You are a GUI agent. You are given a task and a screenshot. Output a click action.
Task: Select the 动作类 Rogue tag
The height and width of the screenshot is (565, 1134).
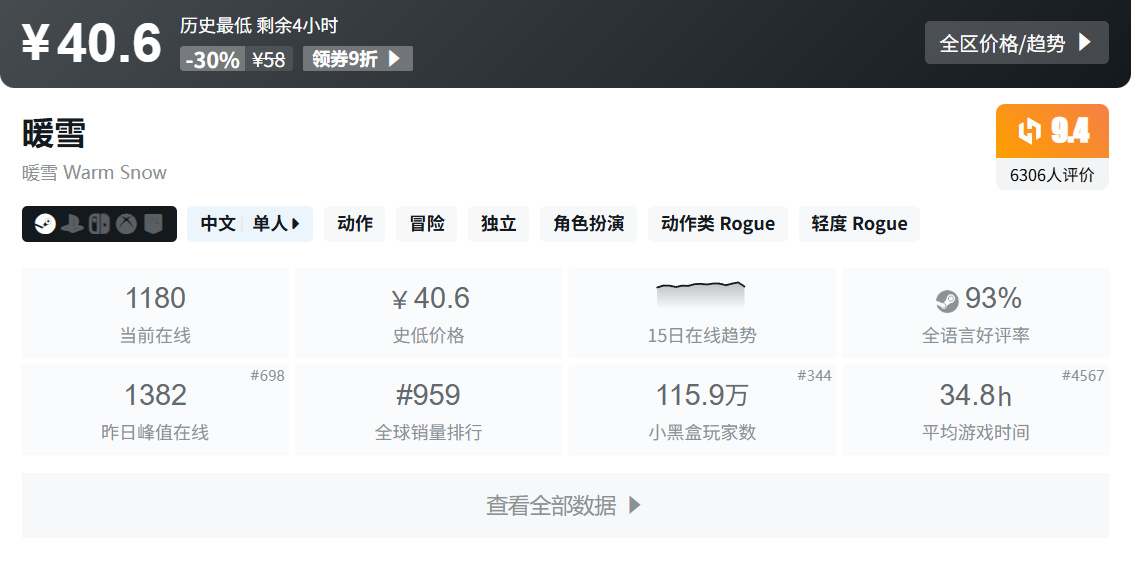(x=717, y=224)
